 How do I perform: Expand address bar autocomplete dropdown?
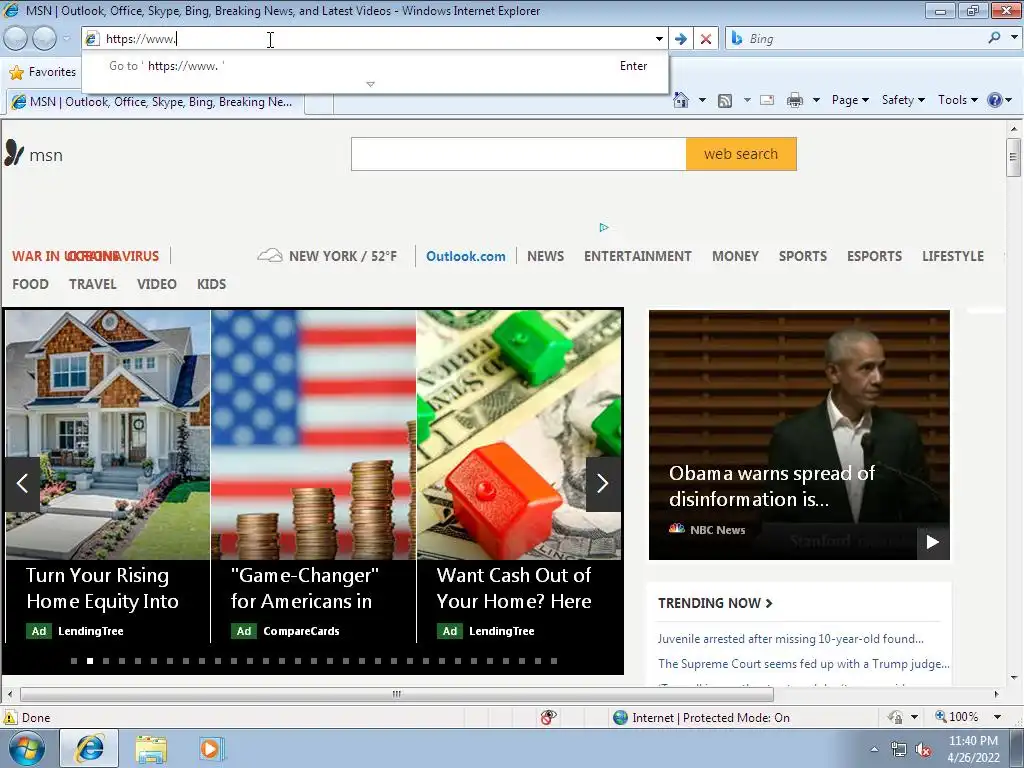point(659,39)
